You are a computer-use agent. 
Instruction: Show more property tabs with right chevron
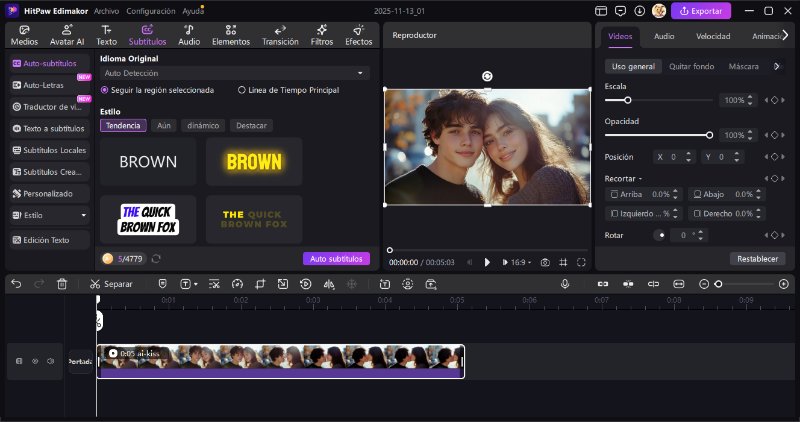pyautogui.click(x=786, y=35)
